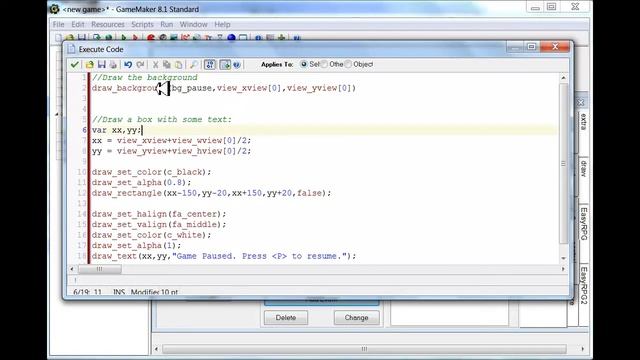Cut selected code with scissors icon

[155, 64]
